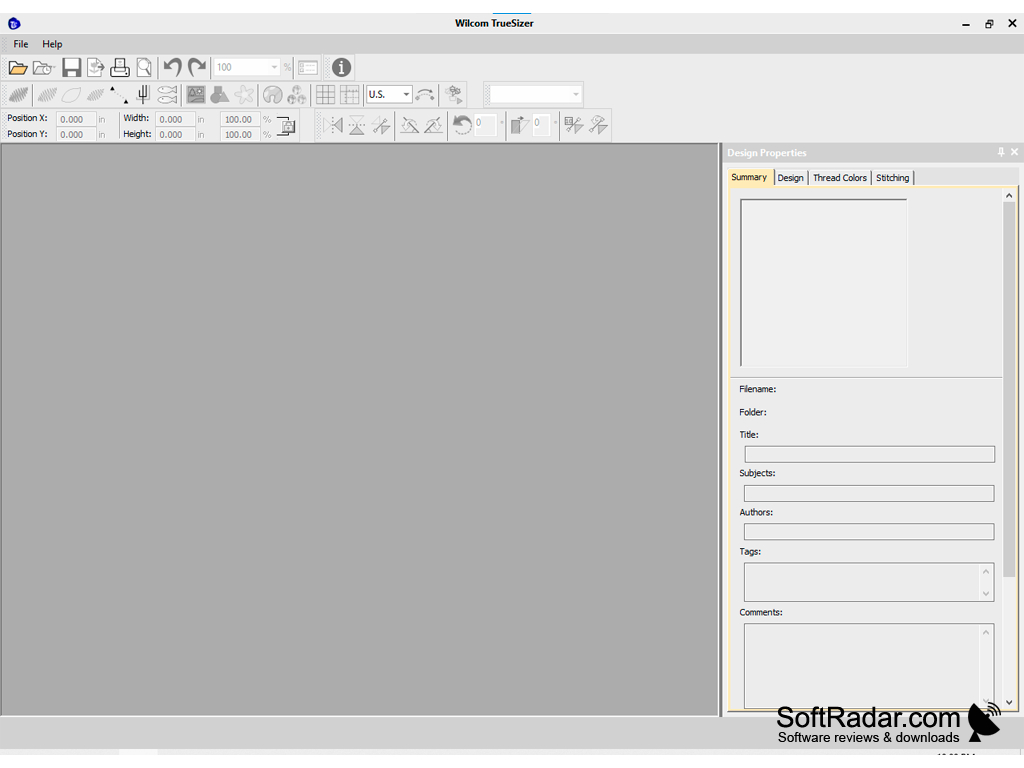This screenshot has height=768, width=1024.
Task: Click the rotate by angle curved arrow icon
Action: (x=462, y=125)
